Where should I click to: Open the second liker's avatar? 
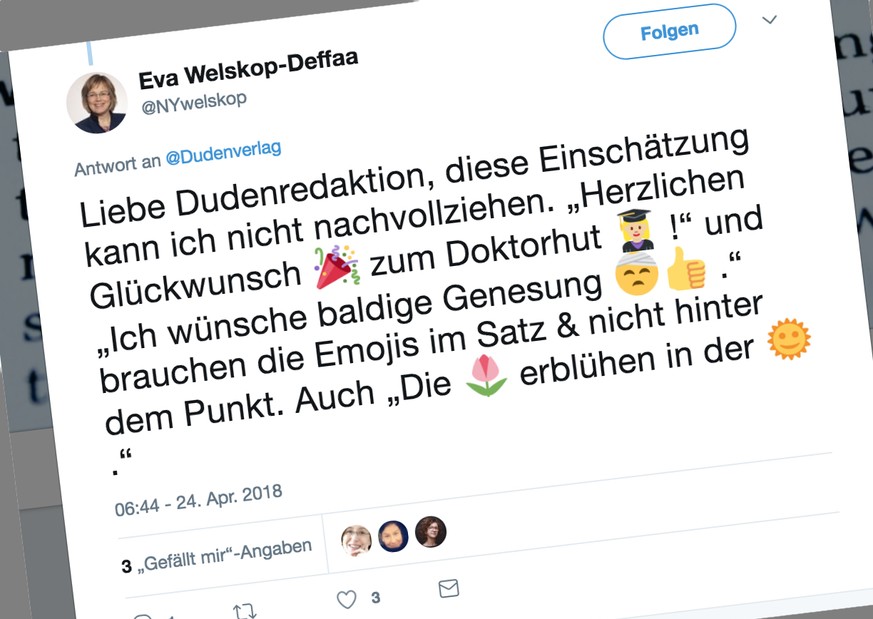[393, 536]
